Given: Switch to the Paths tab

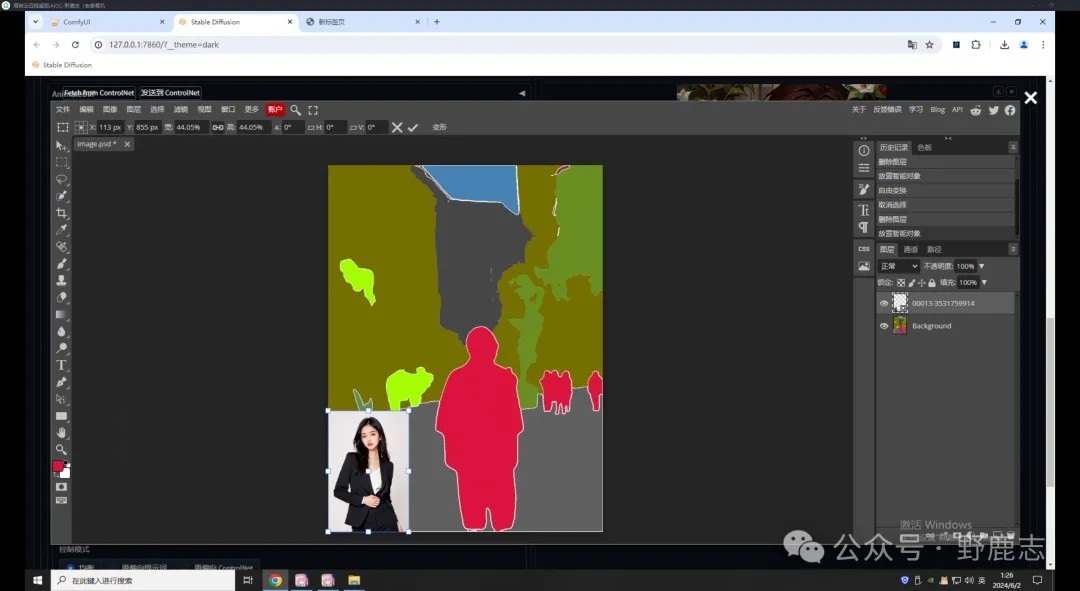Looking at the screenshot, I should (934, 249).
